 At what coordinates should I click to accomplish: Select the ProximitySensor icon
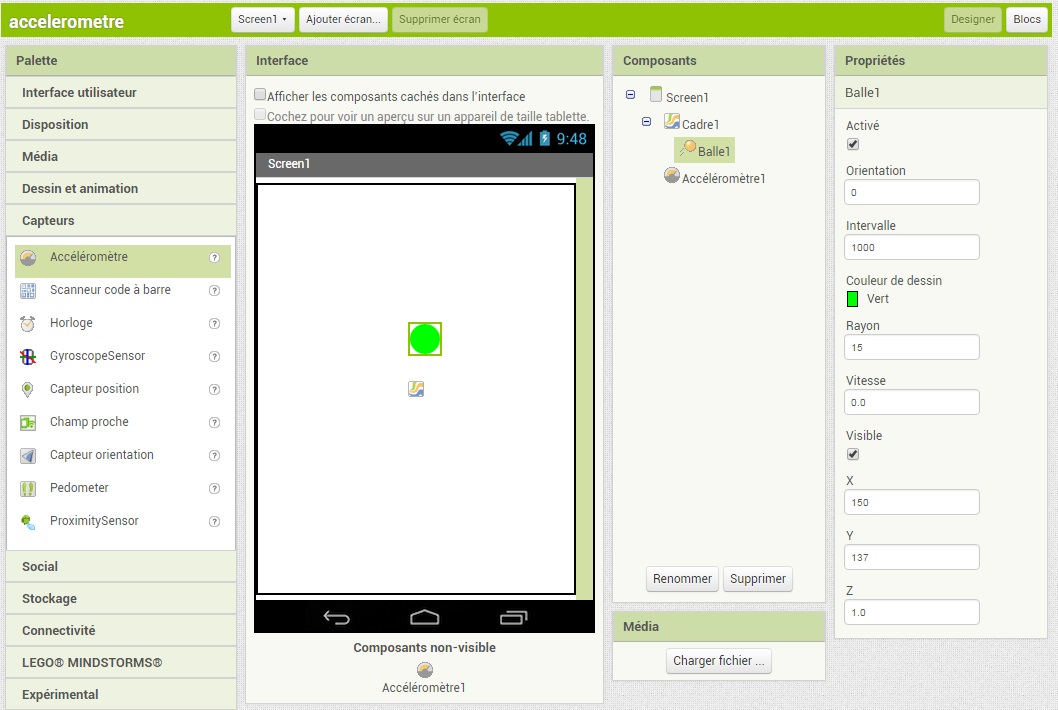point(28,522)
